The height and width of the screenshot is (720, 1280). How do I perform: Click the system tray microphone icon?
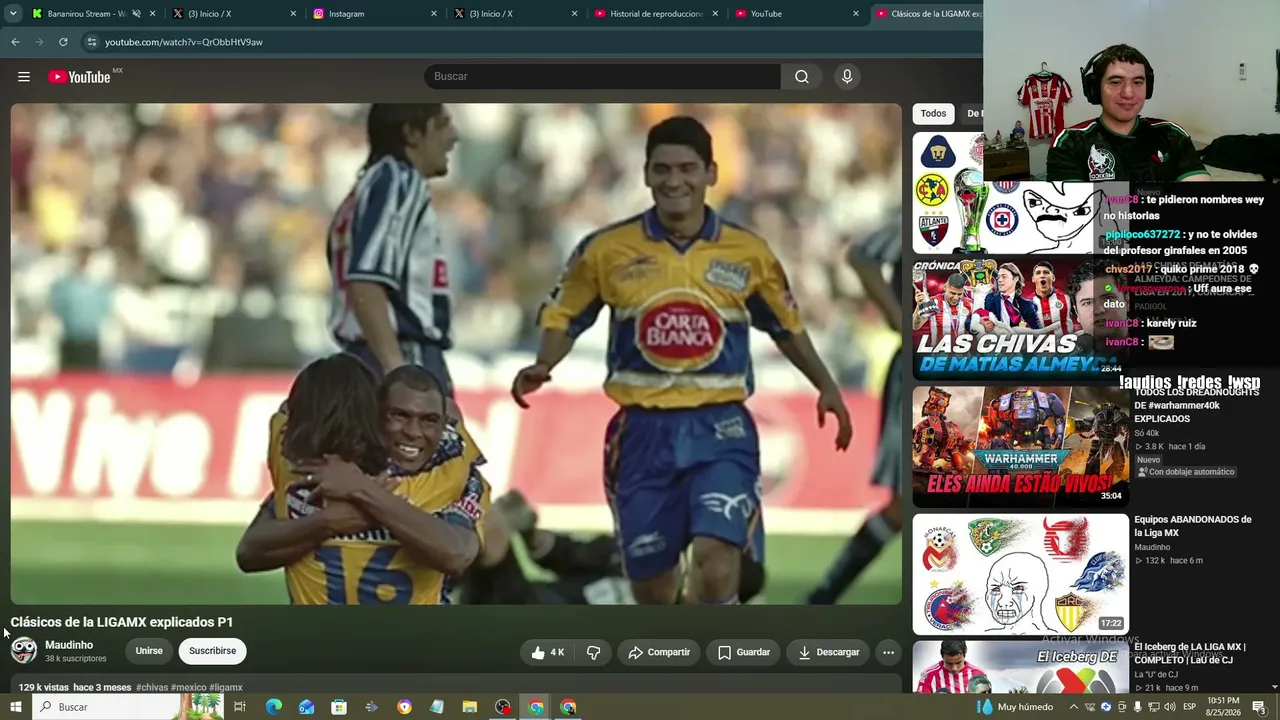pos(1138,707)
